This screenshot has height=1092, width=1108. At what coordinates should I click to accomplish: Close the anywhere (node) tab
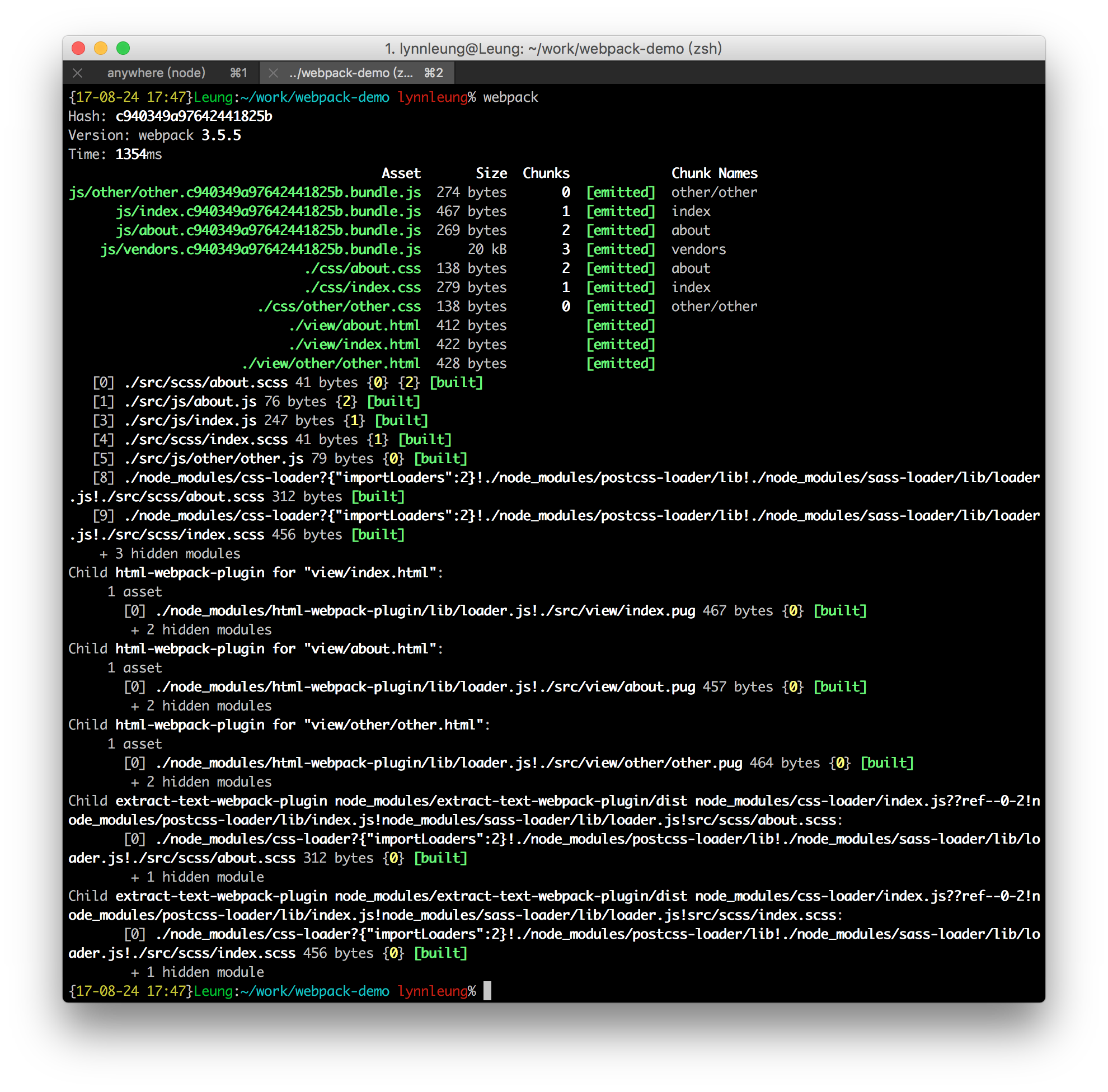(78, 73)
